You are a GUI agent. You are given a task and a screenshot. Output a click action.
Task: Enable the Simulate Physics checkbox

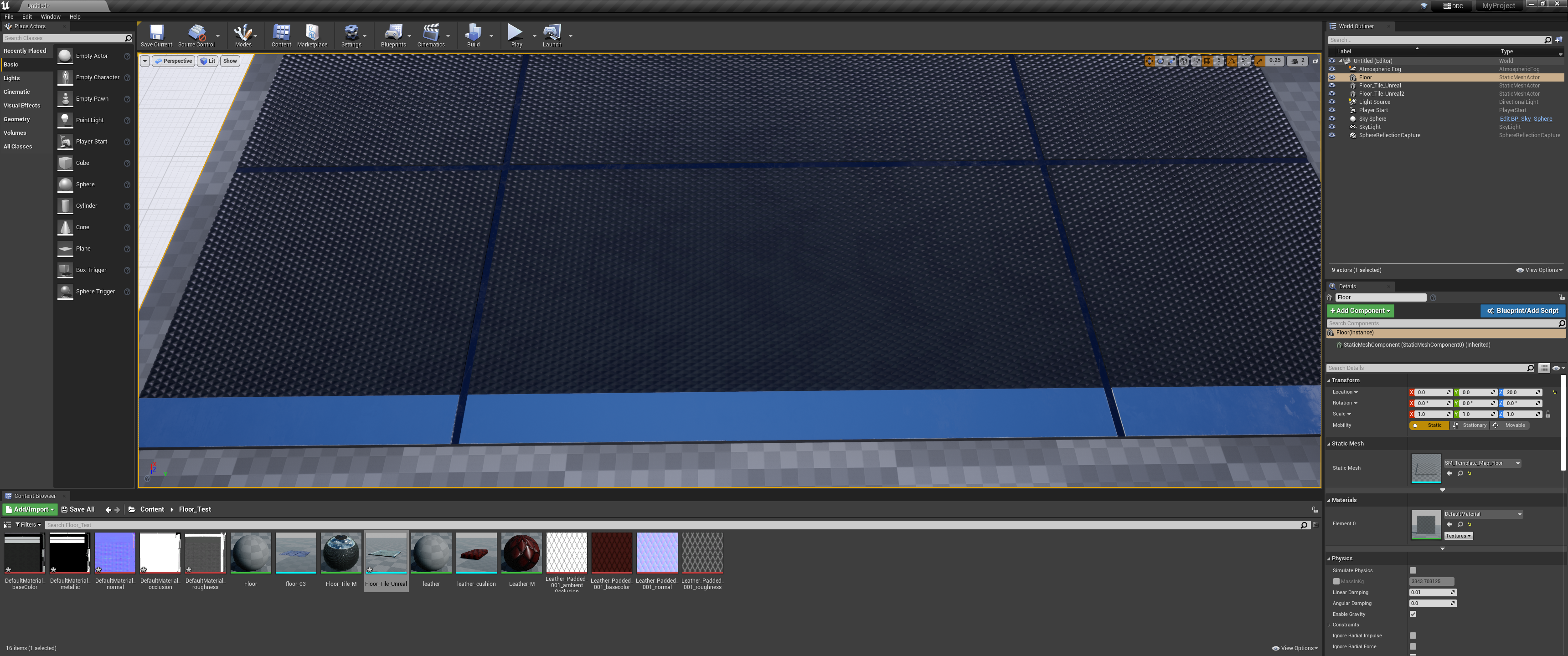click(x=1413, y=570)
